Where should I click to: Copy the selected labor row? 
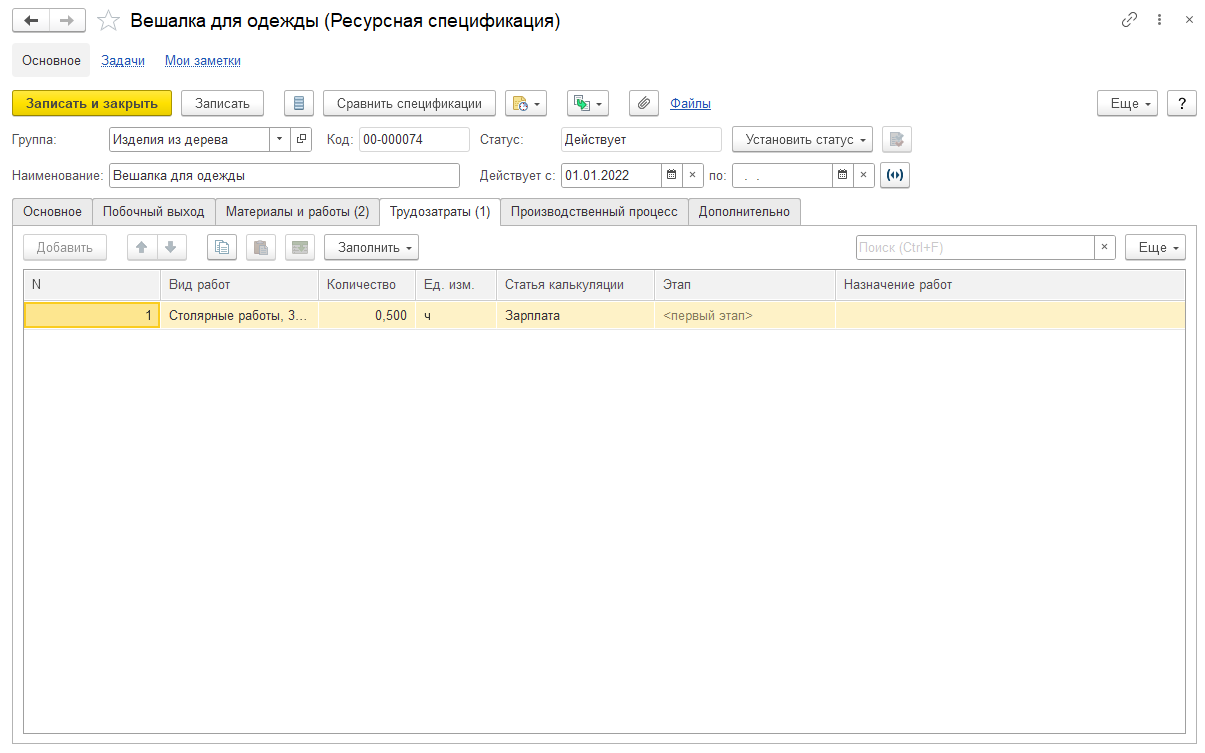coord(222,247)
